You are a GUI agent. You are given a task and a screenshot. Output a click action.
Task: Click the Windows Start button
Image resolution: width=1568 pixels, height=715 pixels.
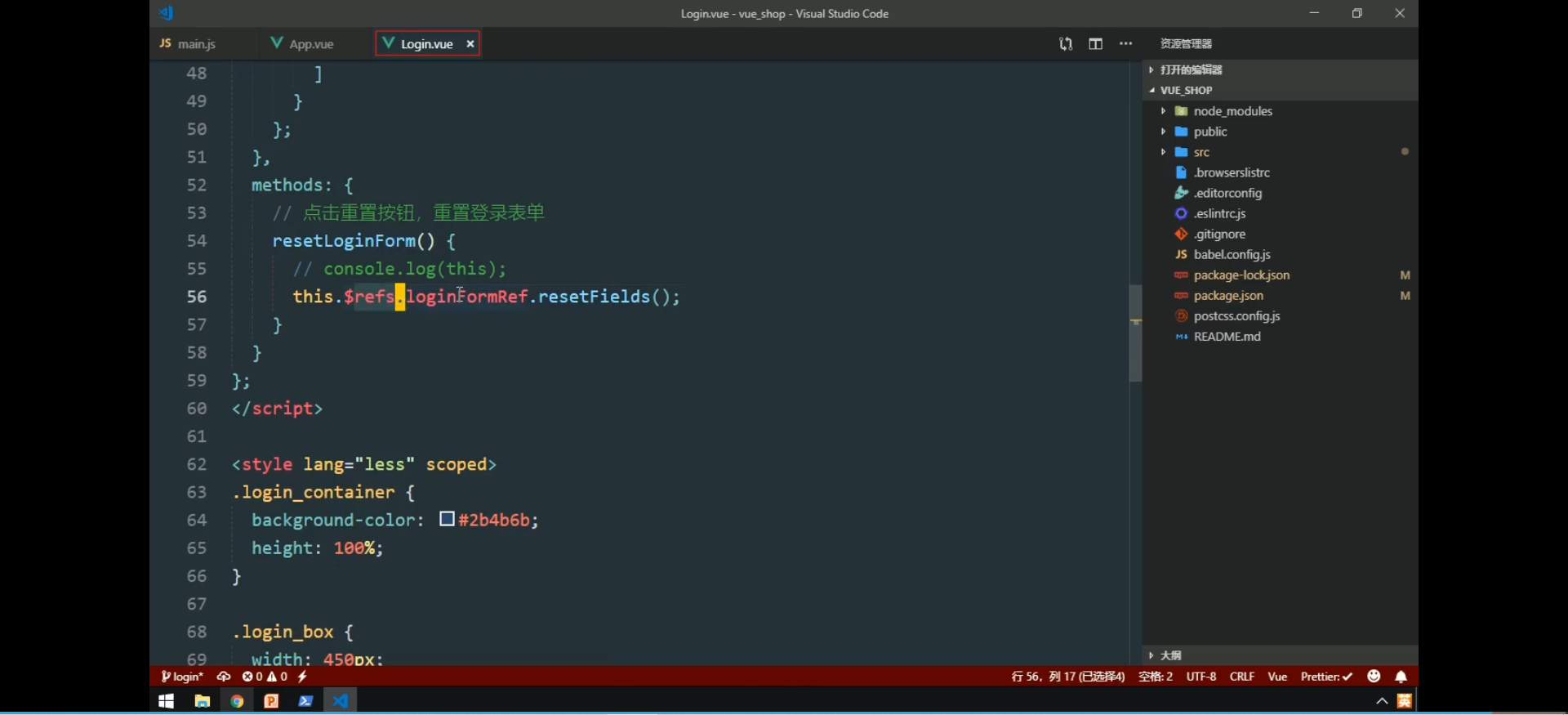pyautogui.click(x=166, y=701)
